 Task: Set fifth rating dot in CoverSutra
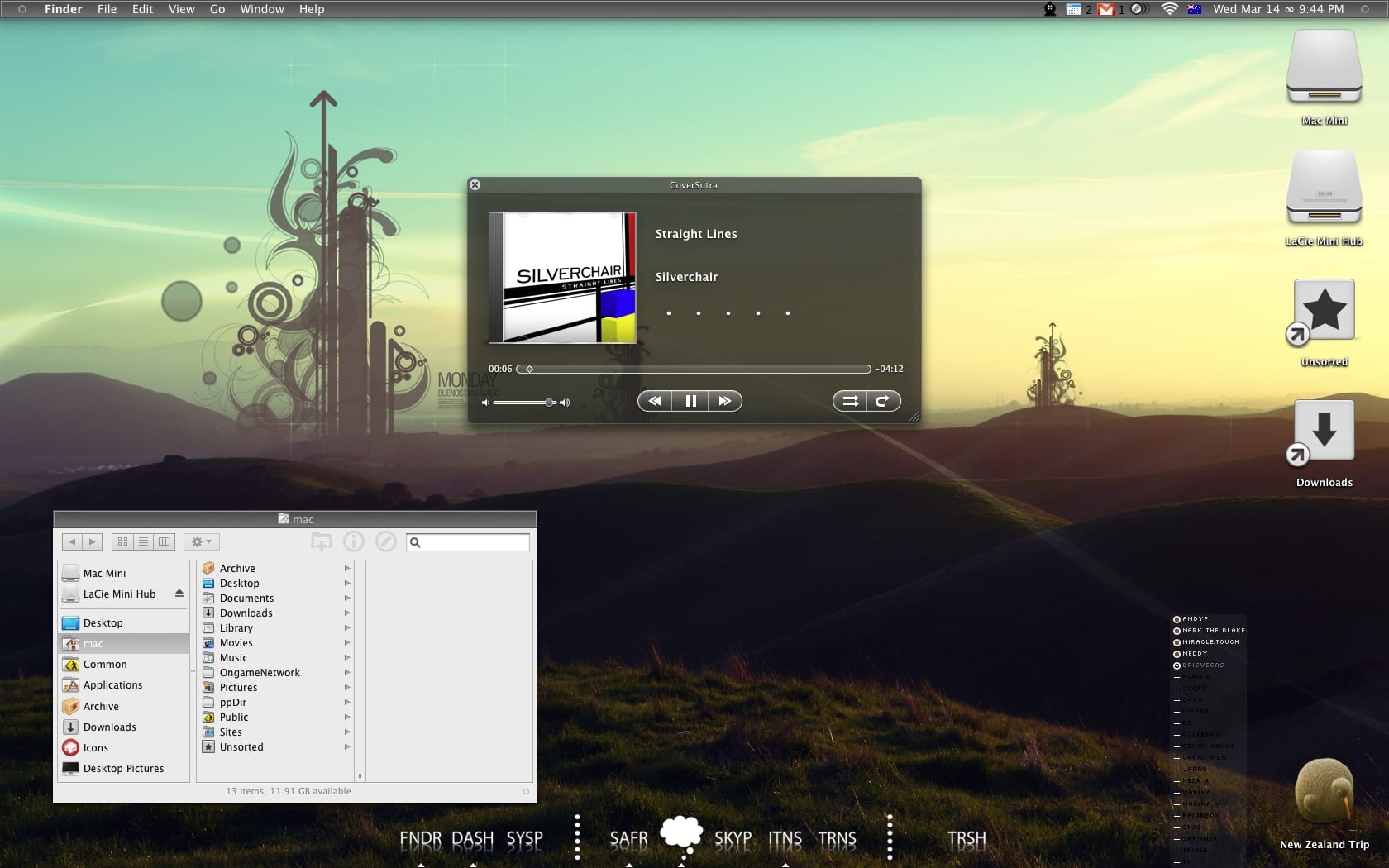pyautogui.click(x=788, y=313)
